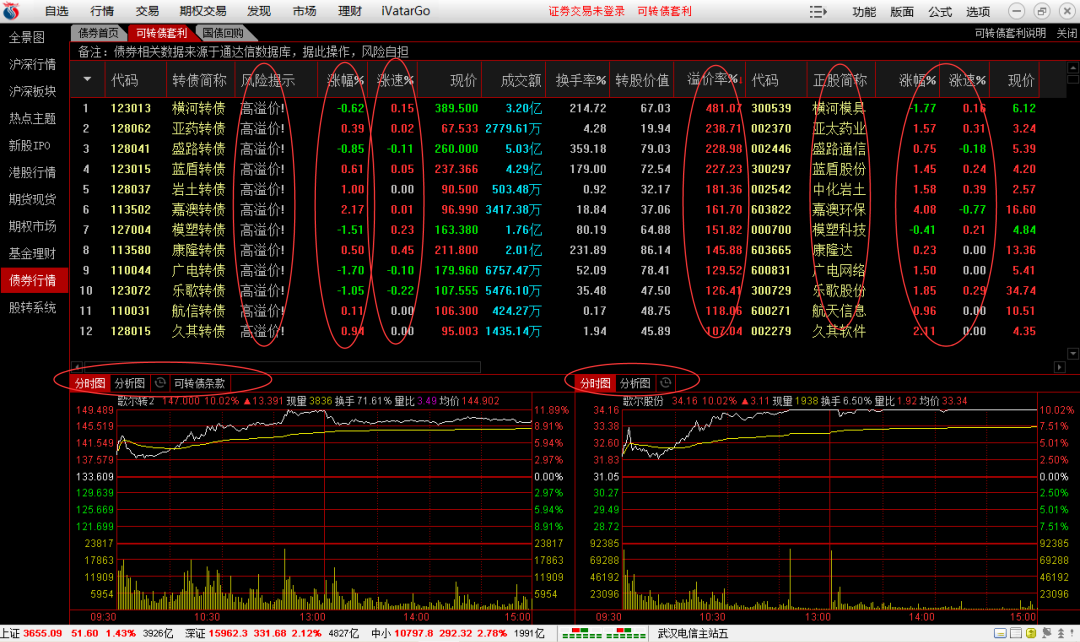Click the yellow round icon in status bar
Image resolution: width=1080 pixels, height=642 pixels.
point(1030,633)
